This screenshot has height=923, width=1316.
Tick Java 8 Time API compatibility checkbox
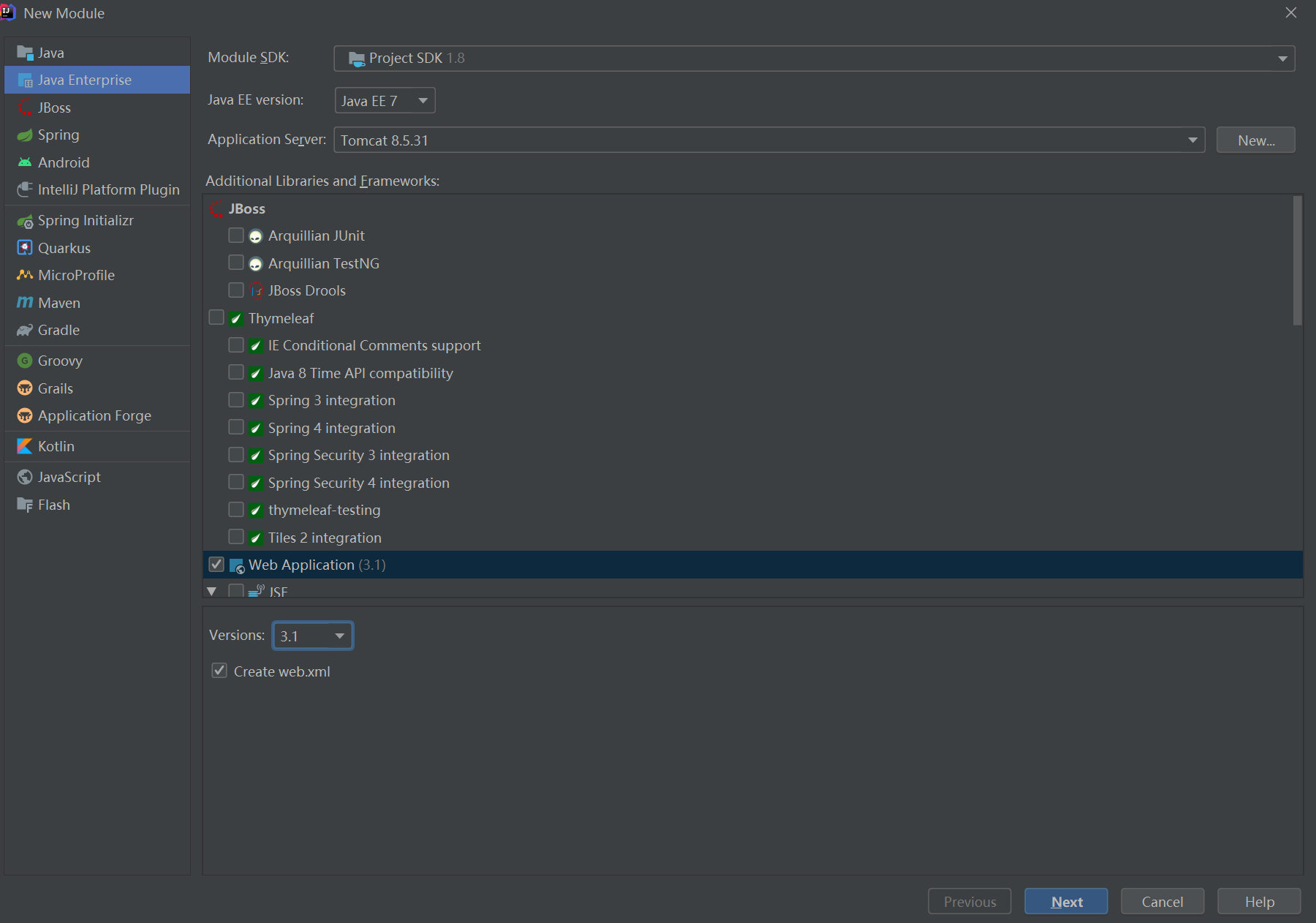(x=236, y=372)
